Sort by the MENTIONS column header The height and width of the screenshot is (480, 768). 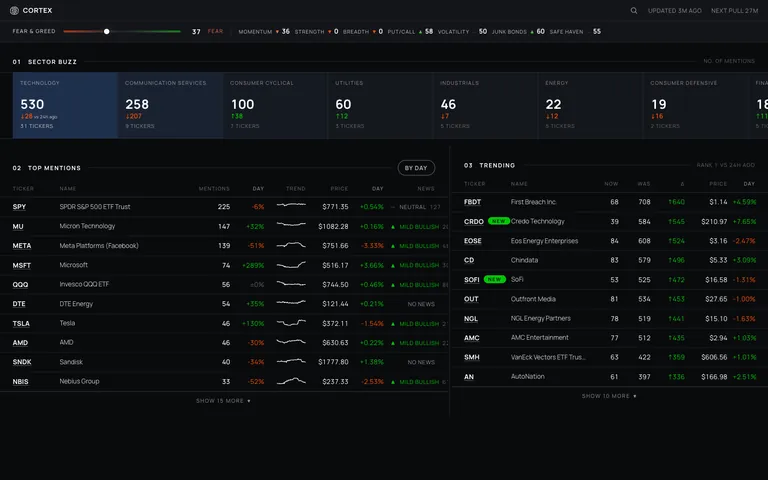[214, 189]
